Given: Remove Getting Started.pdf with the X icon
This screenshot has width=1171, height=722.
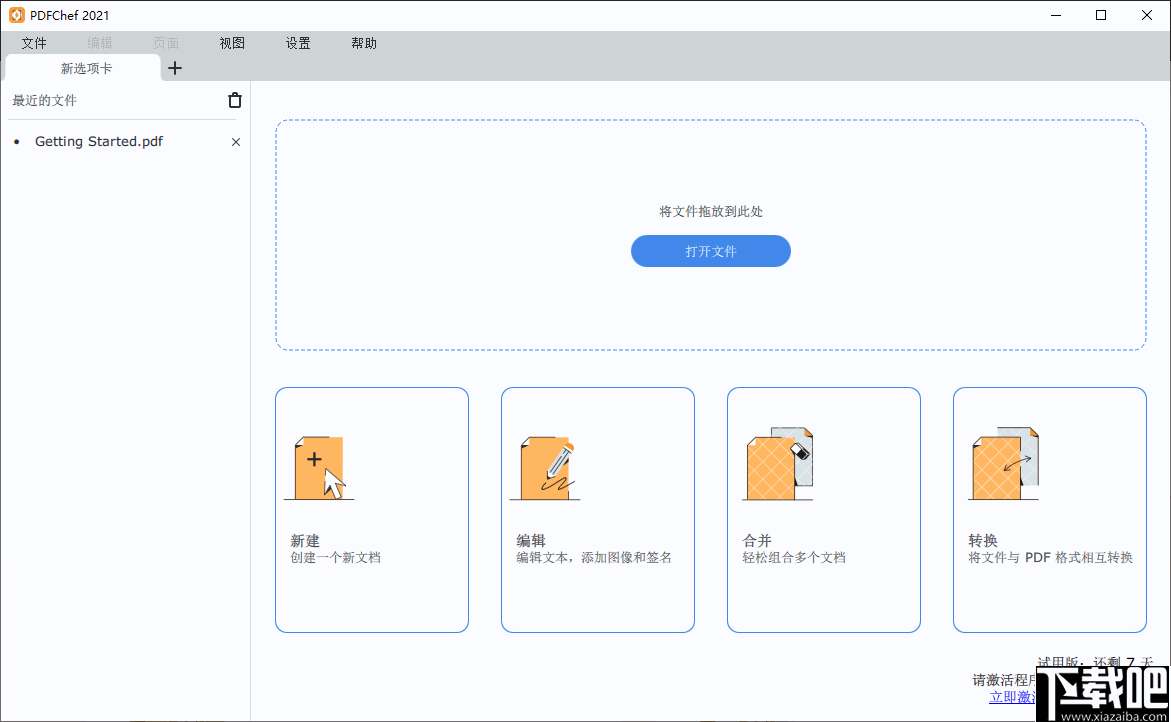Looking at the screenshot, I should pos(235,141).
